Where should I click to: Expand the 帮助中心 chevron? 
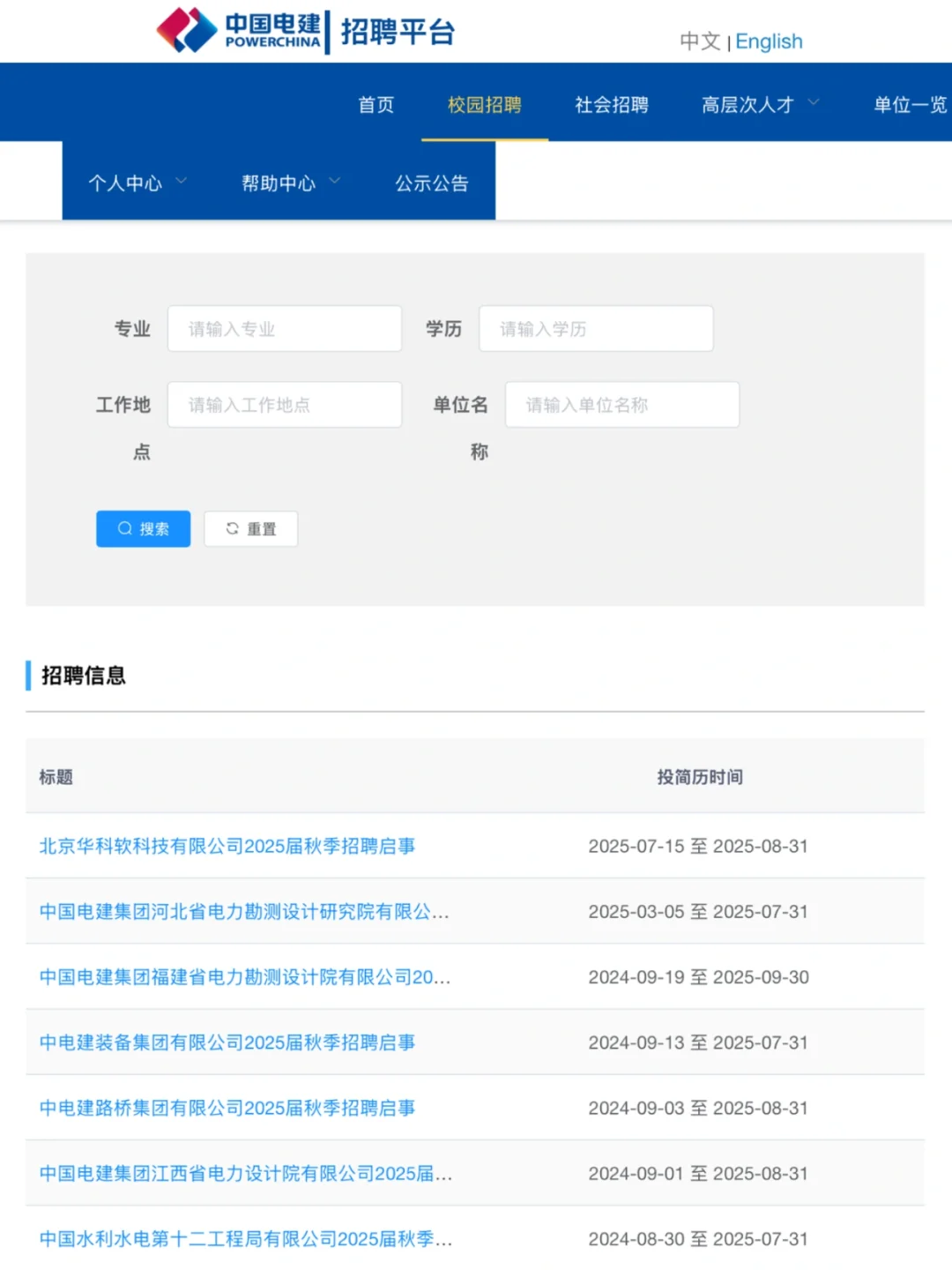point(334,181)
